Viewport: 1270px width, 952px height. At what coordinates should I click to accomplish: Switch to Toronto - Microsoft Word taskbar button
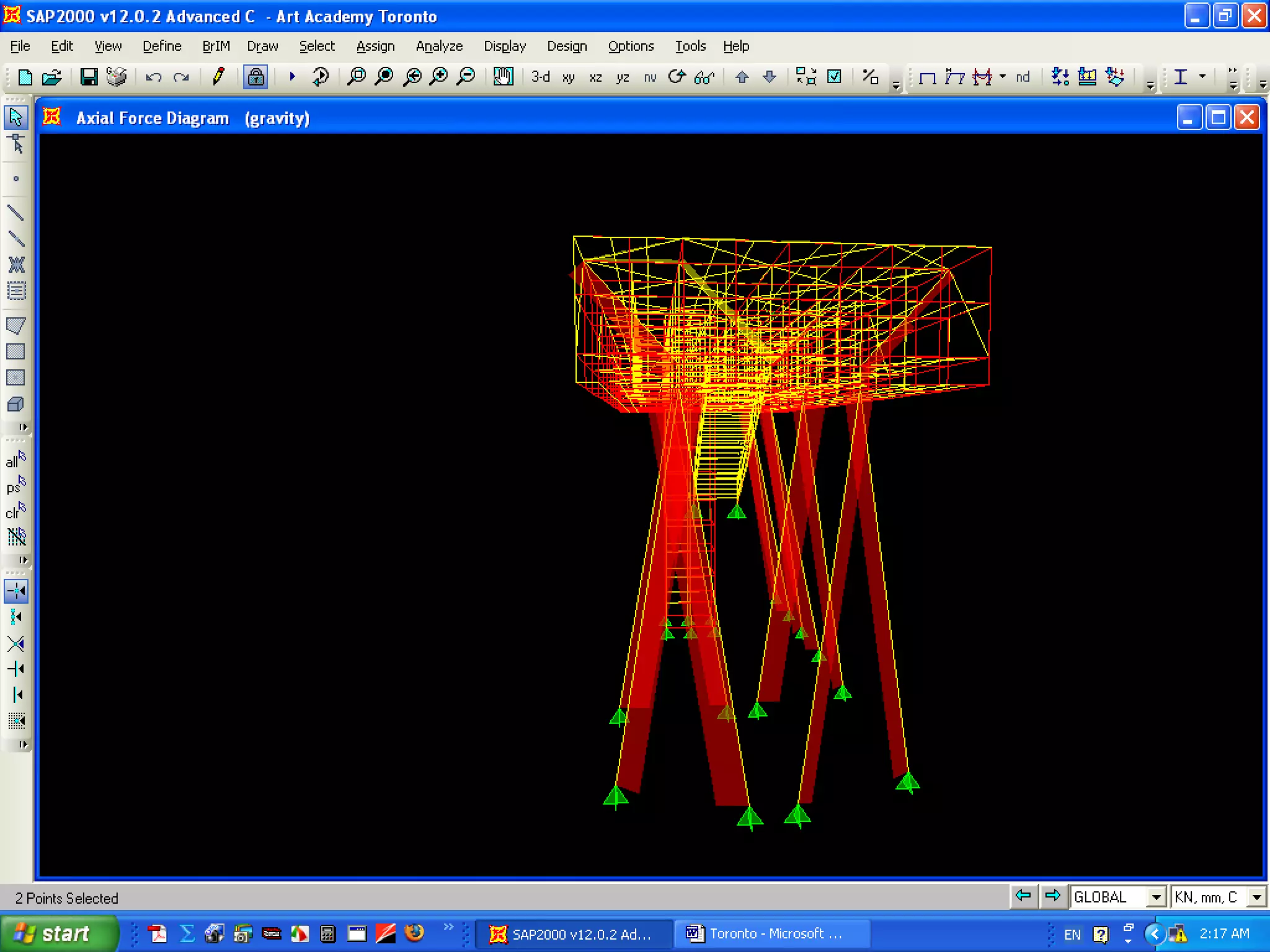coord(768,933)
